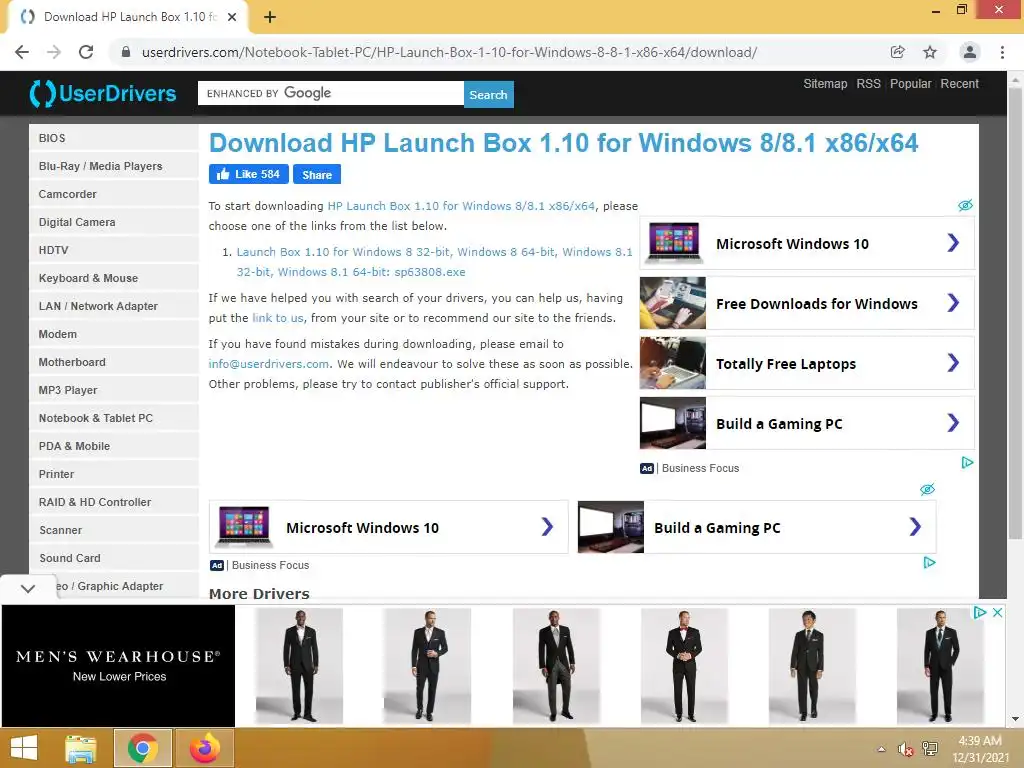This screenshot has height=768, width=1024.
Task: Select the LAN / Network Adapter category
Action: pyautogui.click(x=114, y=306)
